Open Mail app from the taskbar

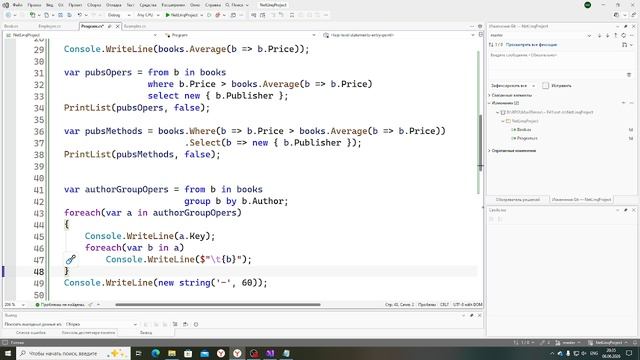(x=204, y=353)
